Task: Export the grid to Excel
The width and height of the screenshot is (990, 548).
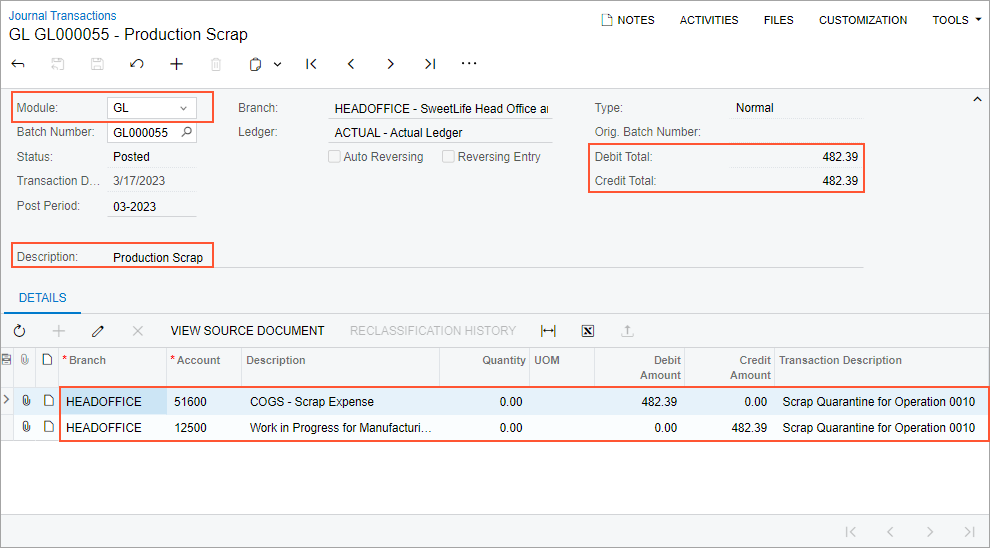Action: click(588, 331)
